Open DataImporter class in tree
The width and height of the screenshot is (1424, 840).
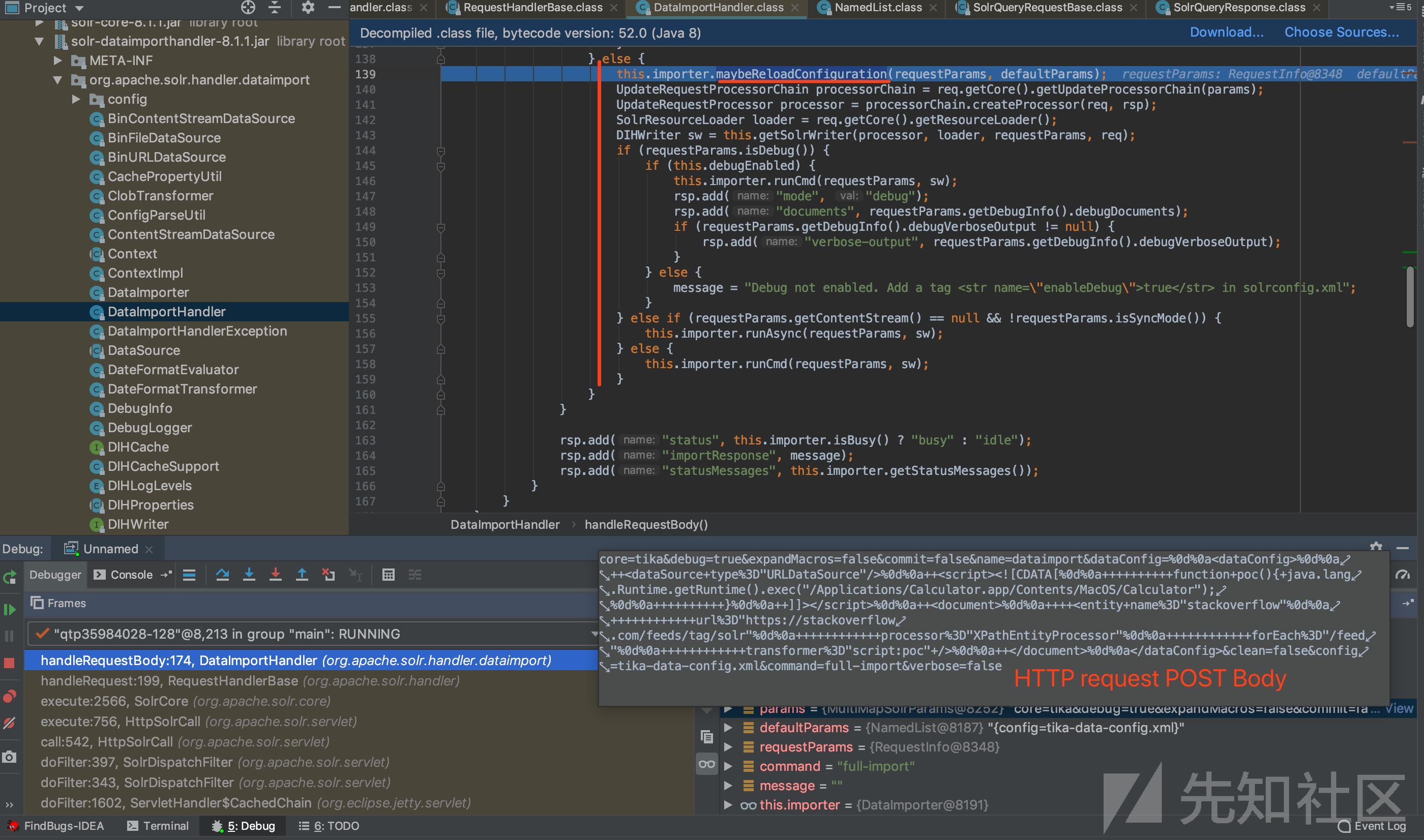tap(149, 293)
